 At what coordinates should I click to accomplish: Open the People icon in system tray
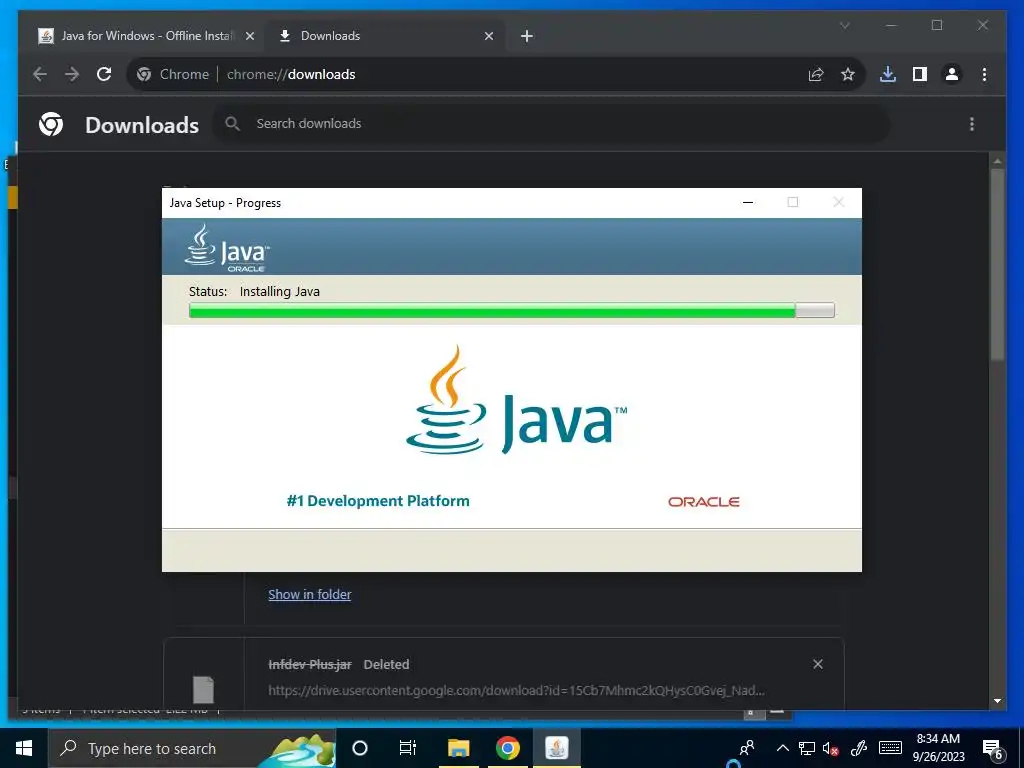coord(747,748)
